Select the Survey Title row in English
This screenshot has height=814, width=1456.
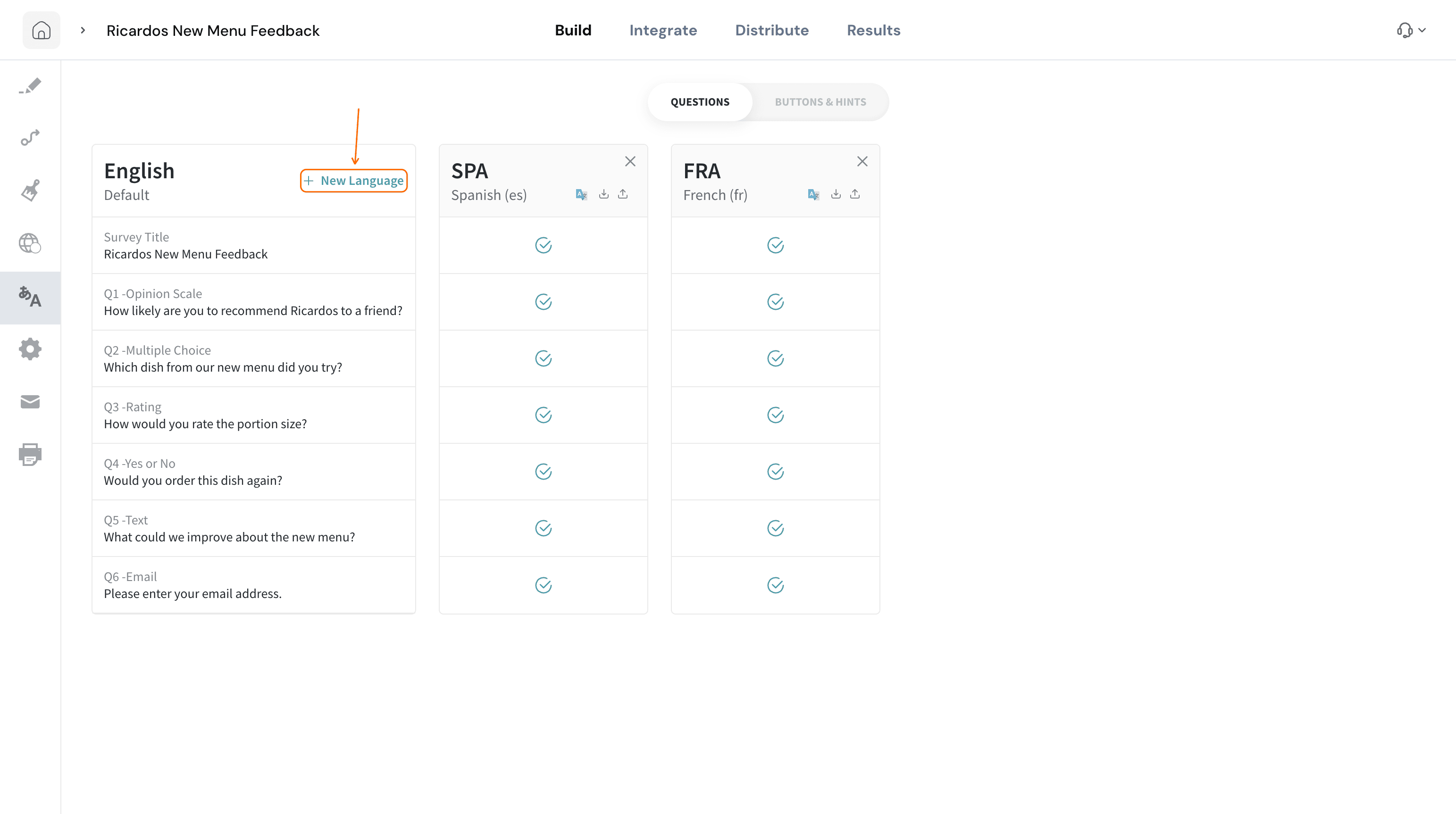pyautogui.click(x=254, y=245)
